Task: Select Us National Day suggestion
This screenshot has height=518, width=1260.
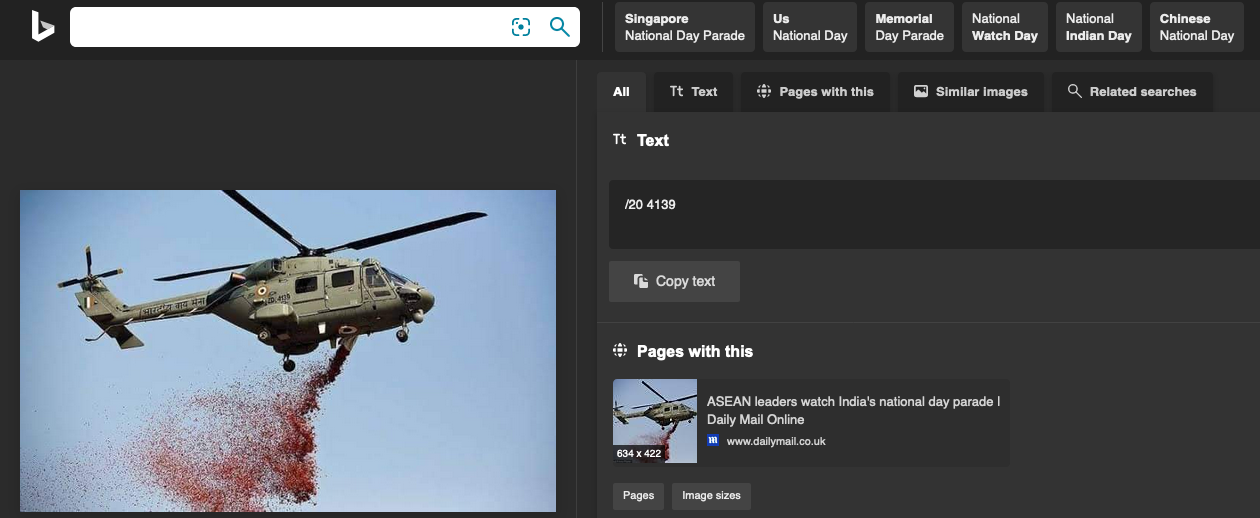Action: (x=810, y=27)
